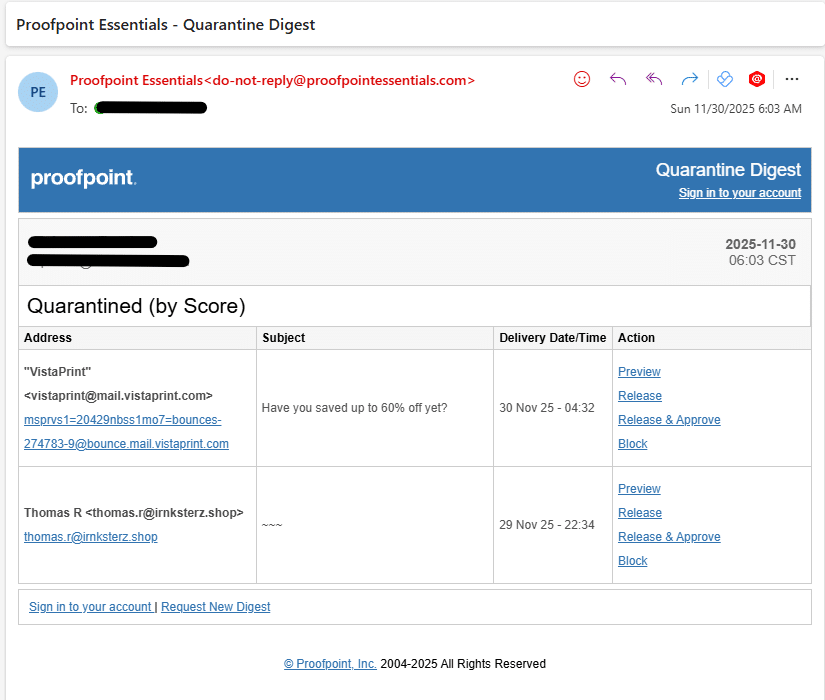Screen dimensions: 825x700
Task: Preview the Thomas R quarantined message
Action: (x=639, y=489)
